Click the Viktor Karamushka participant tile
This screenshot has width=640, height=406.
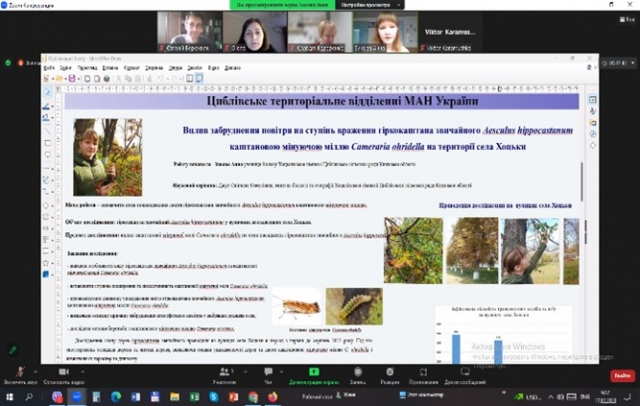[x=450, y=32]
